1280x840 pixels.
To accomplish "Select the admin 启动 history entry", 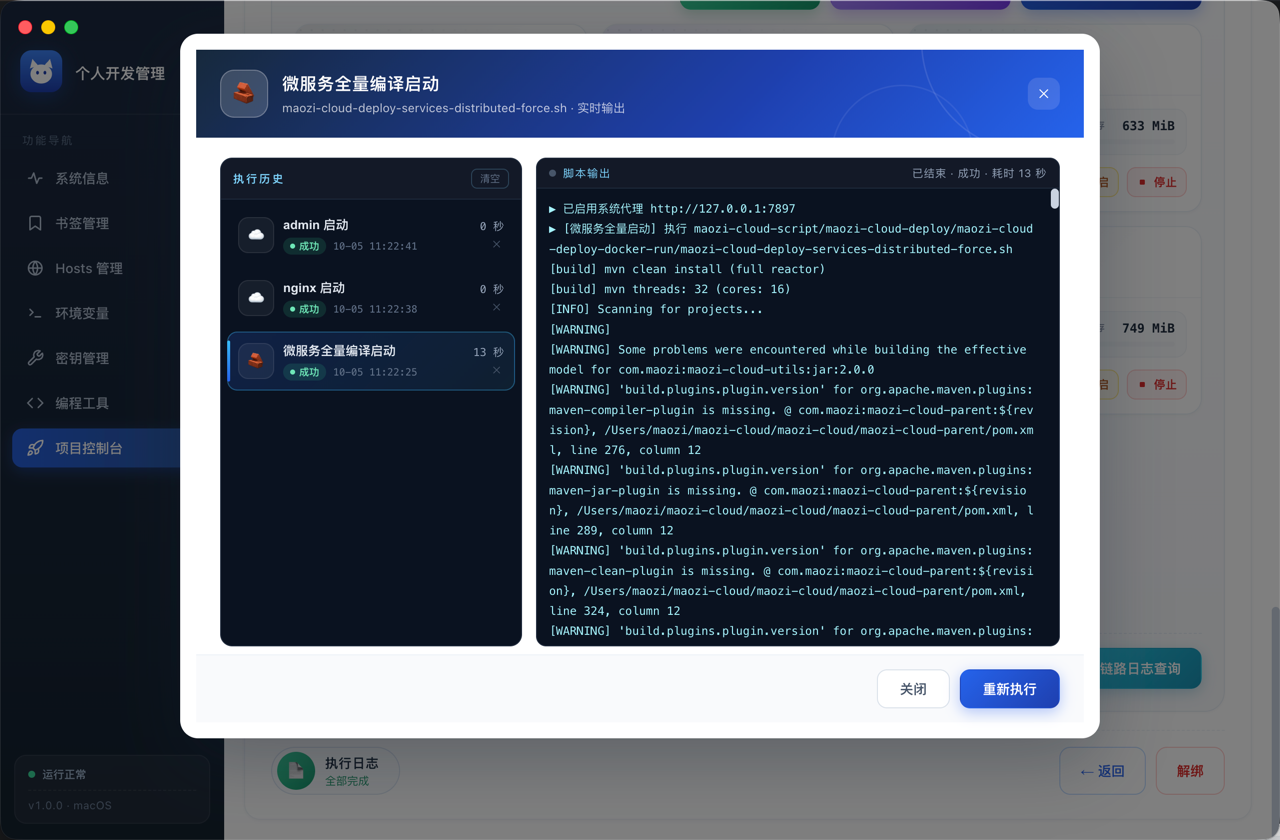I will tap(371, 235).
